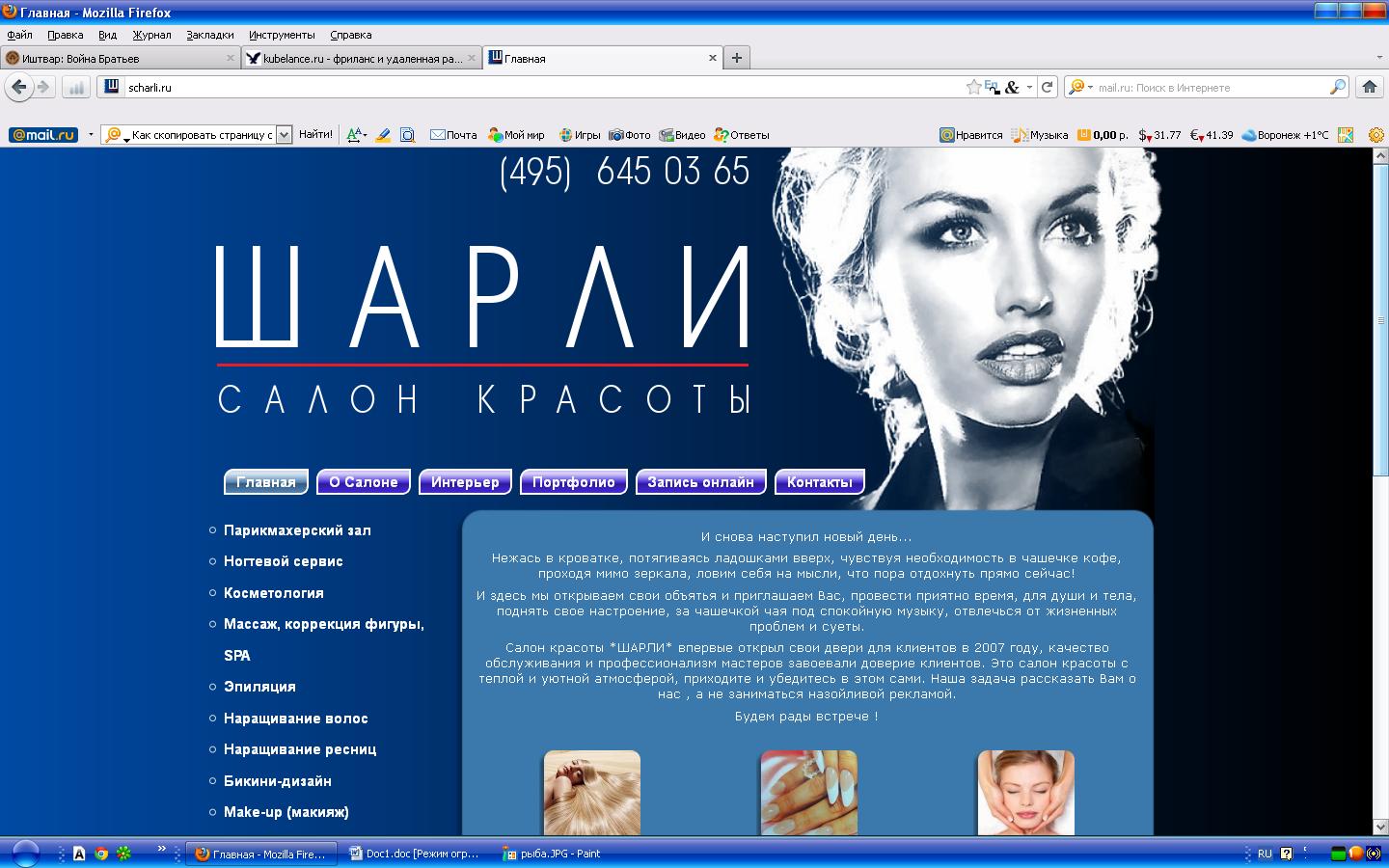Reload the page with the refresh icon
This screenshot has height=868, width=1389.
1048,87
